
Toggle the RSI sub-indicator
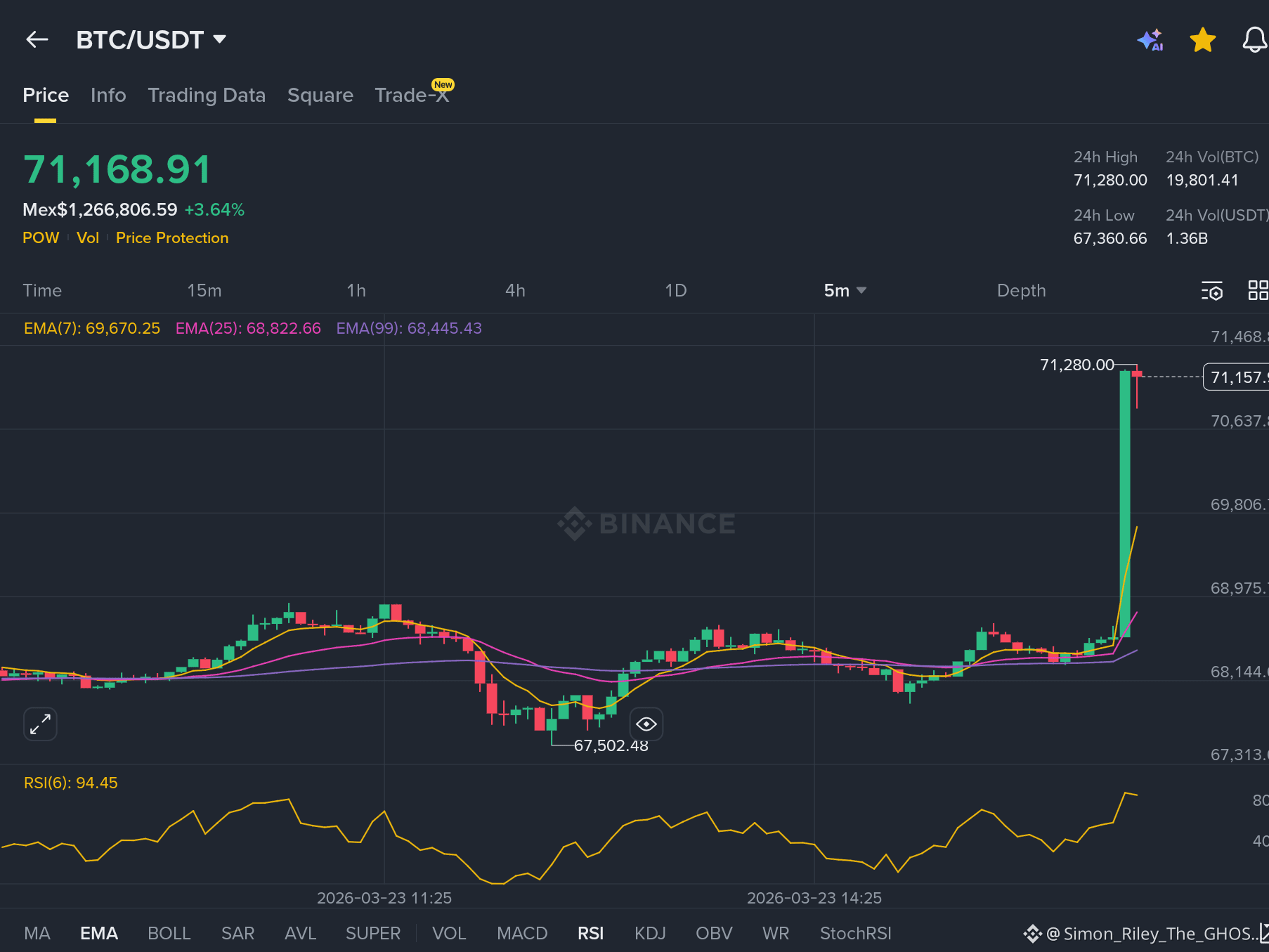590,933
